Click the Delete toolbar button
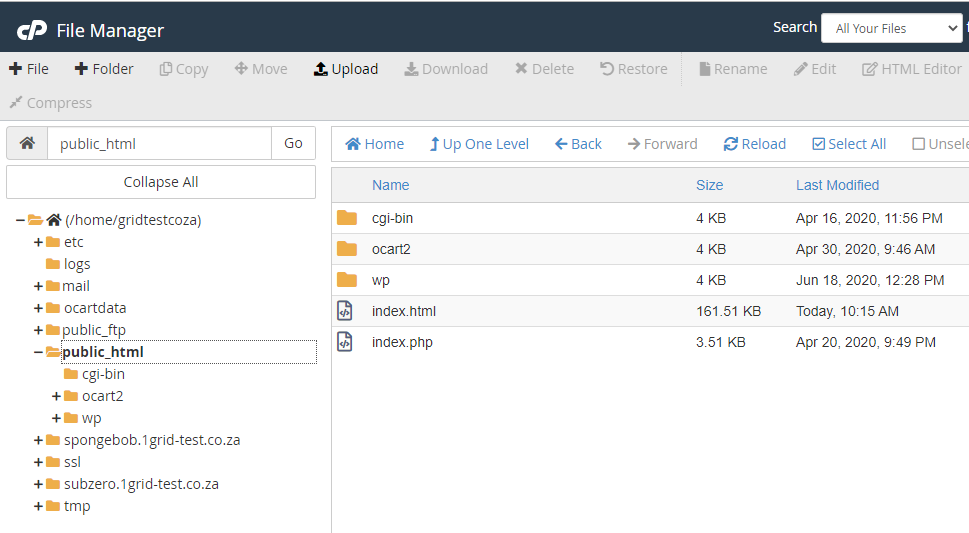This screenshot has width=969, height=533. 544,69
